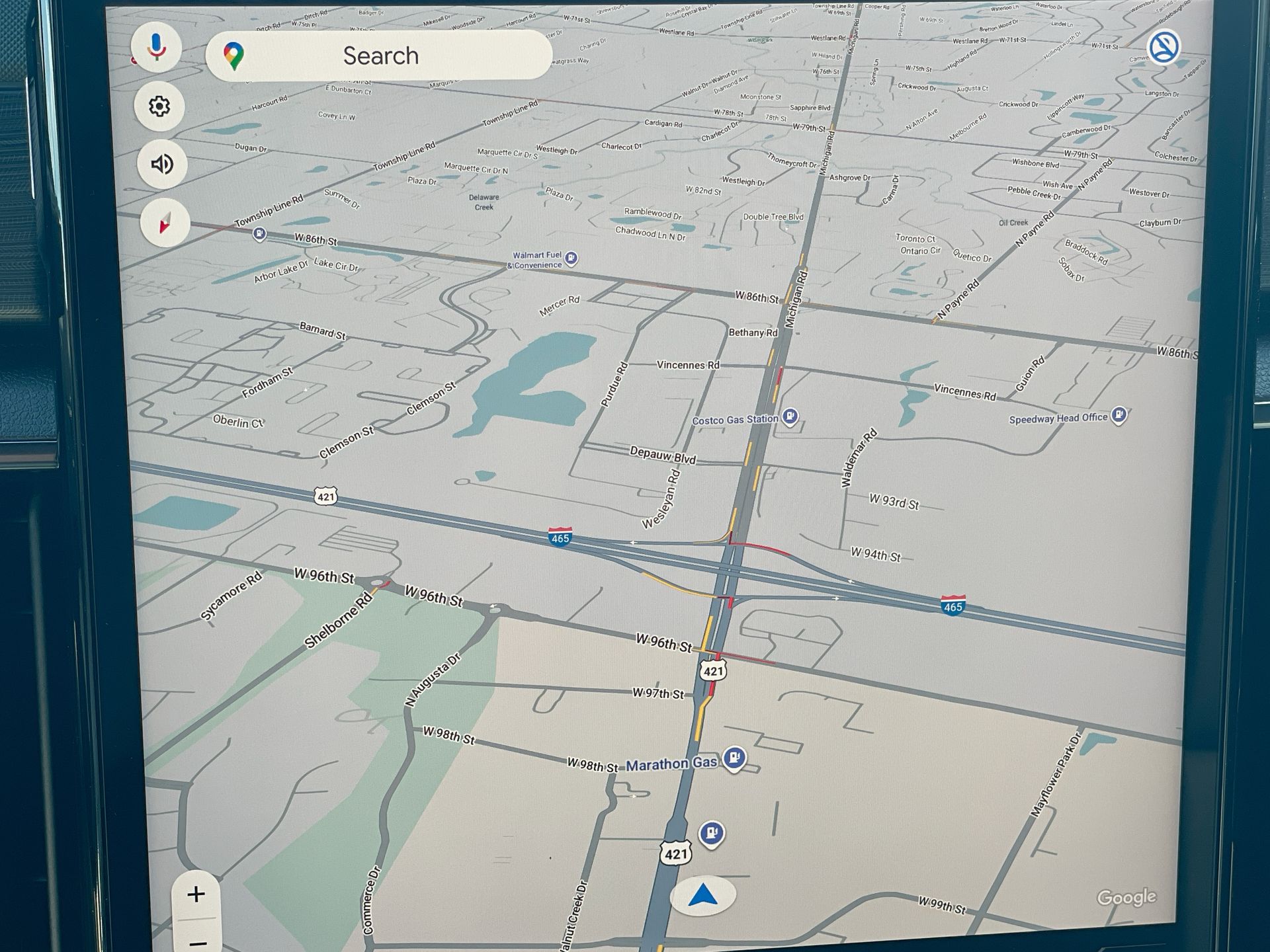Zoom out with the minus button
The height and width of the screenshot is (952, 1270).
[x=198, y=942]
